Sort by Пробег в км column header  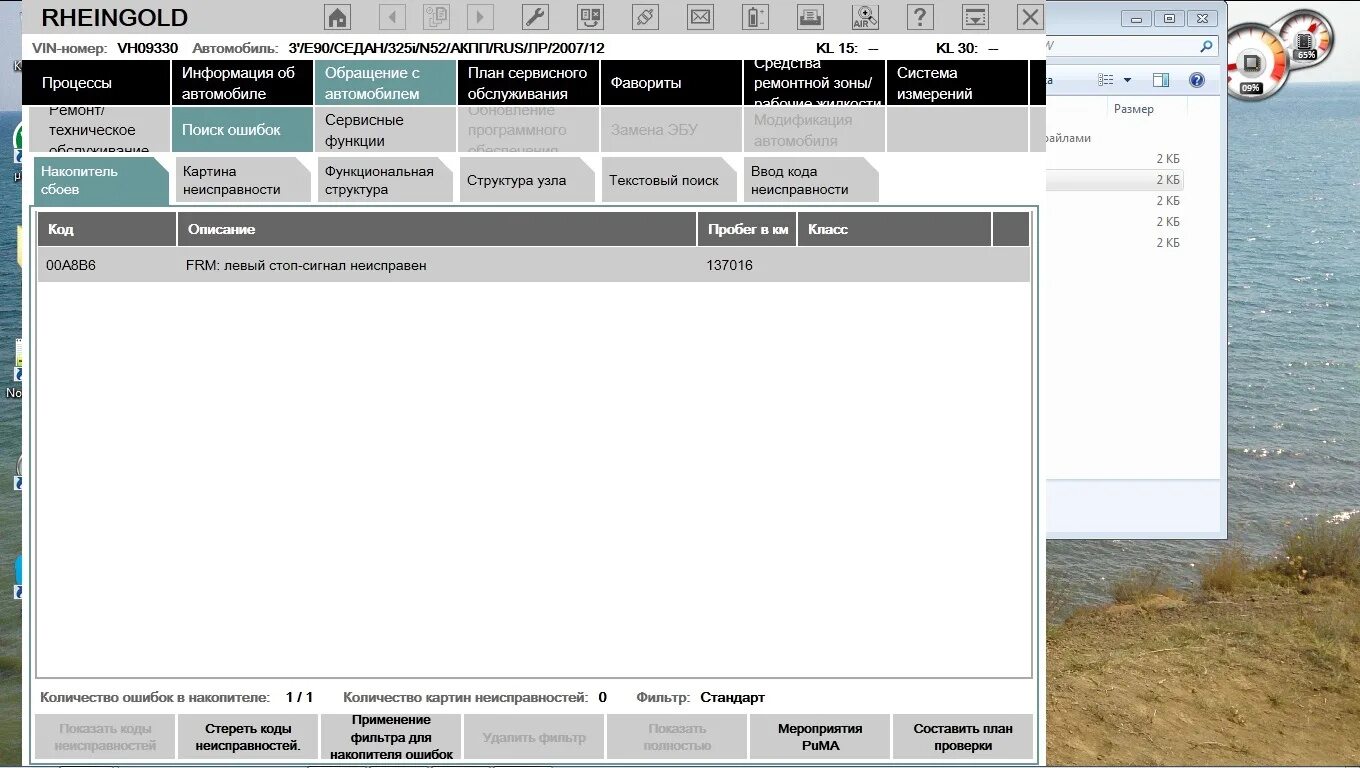tap(747, 229)
